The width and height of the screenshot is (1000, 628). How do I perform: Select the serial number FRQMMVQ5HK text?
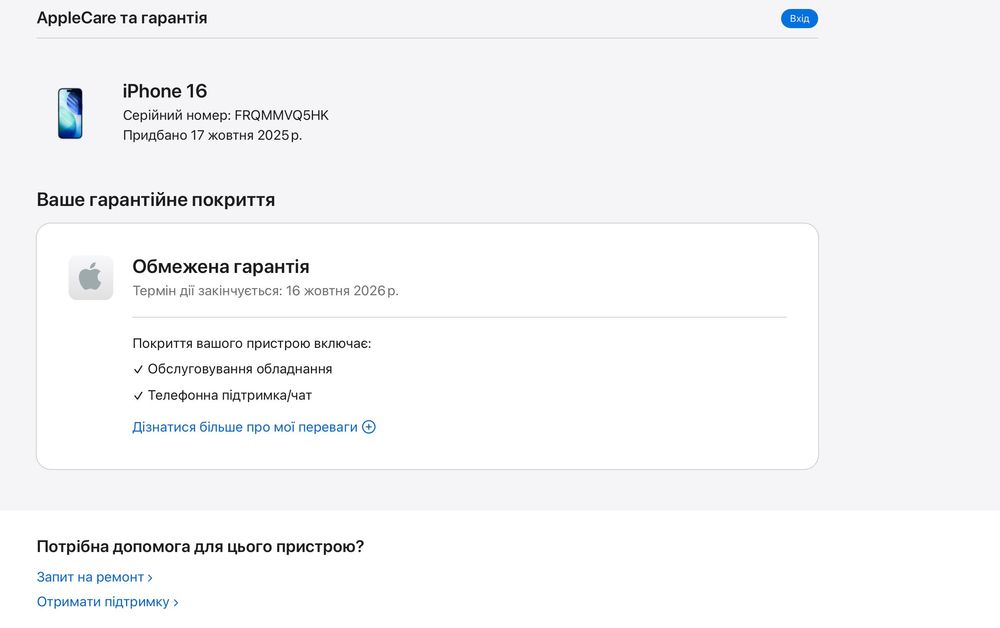tap(281, 115)
